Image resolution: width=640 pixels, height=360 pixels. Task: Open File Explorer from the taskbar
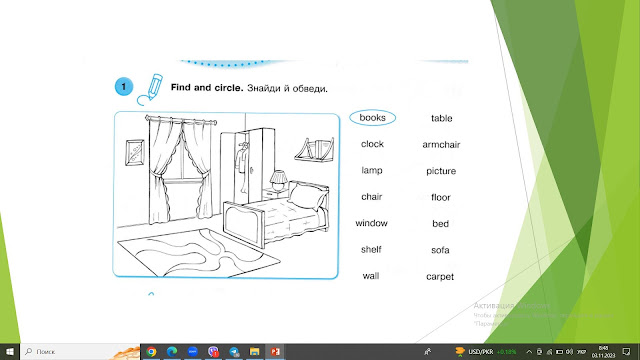(254, 351)
